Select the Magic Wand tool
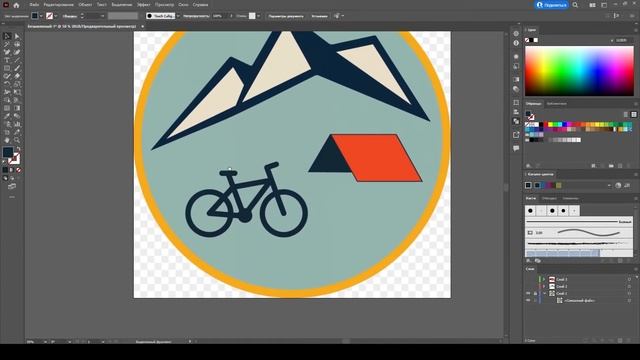 (x=7, y=44)
